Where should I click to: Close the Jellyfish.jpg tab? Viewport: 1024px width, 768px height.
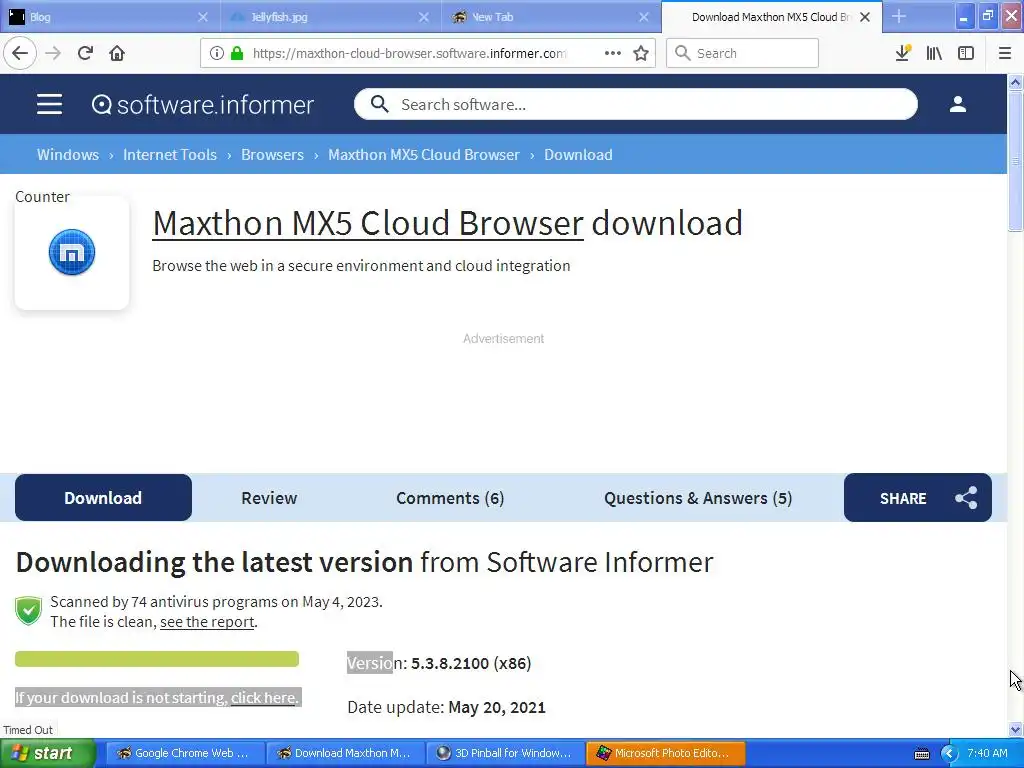click(x=424, y=17)
